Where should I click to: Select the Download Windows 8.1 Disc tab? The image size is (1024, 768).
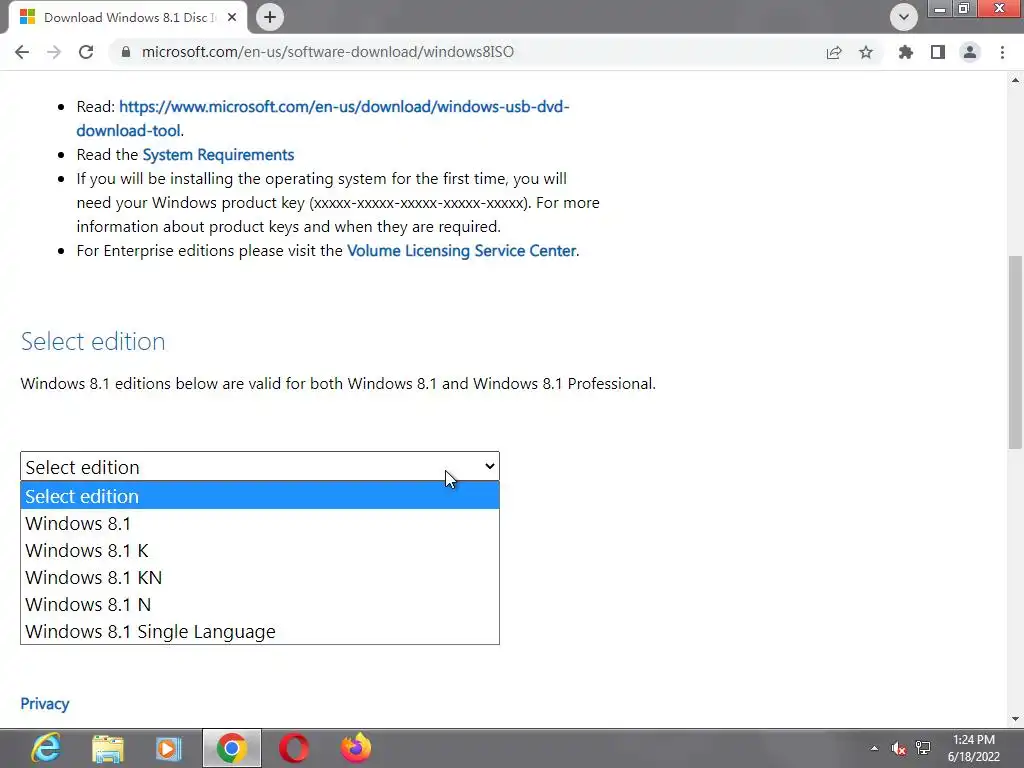point(129,18)
